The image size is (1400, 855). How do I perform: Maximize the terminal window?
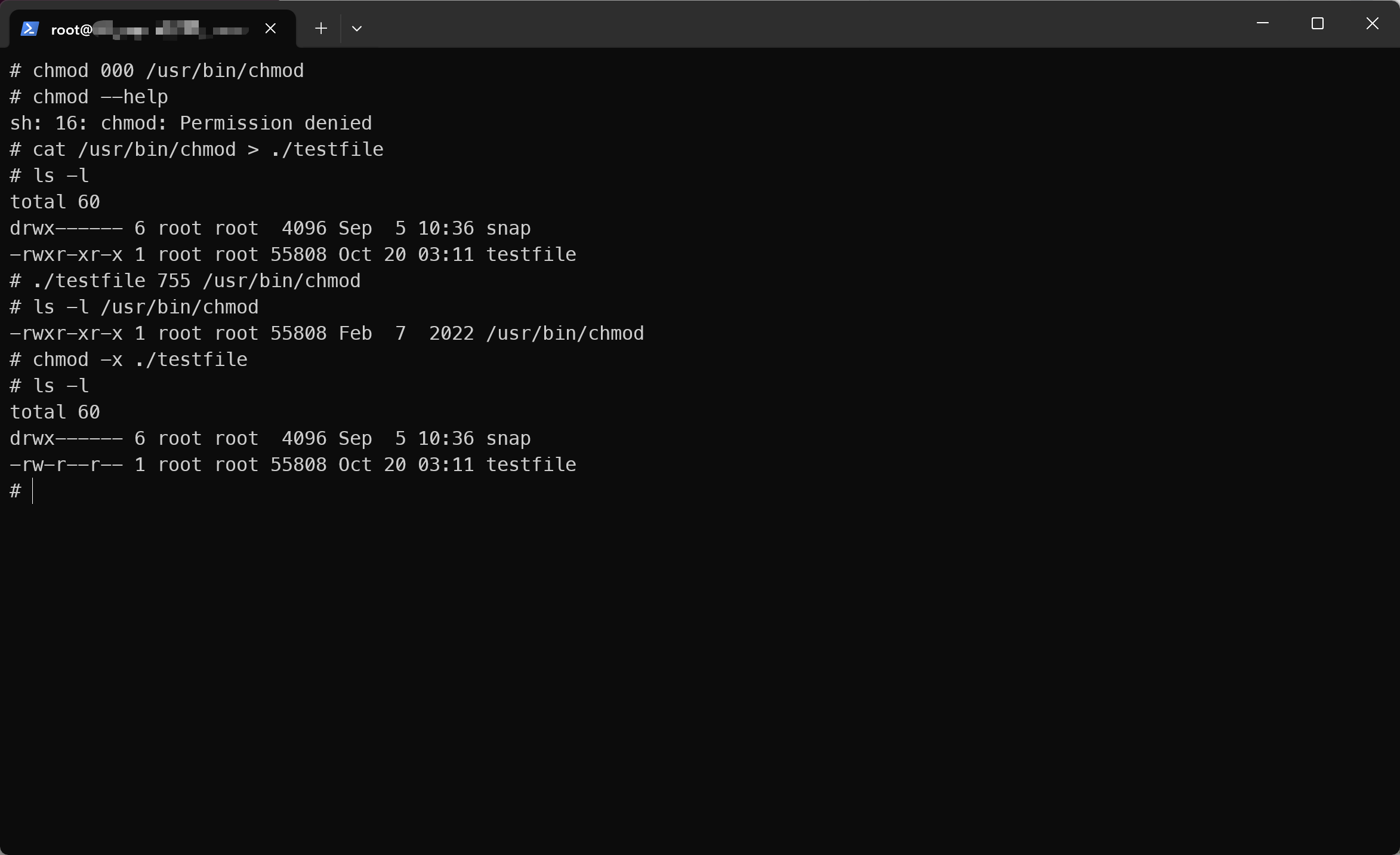pyautogui.click(x=1317, y=24)
